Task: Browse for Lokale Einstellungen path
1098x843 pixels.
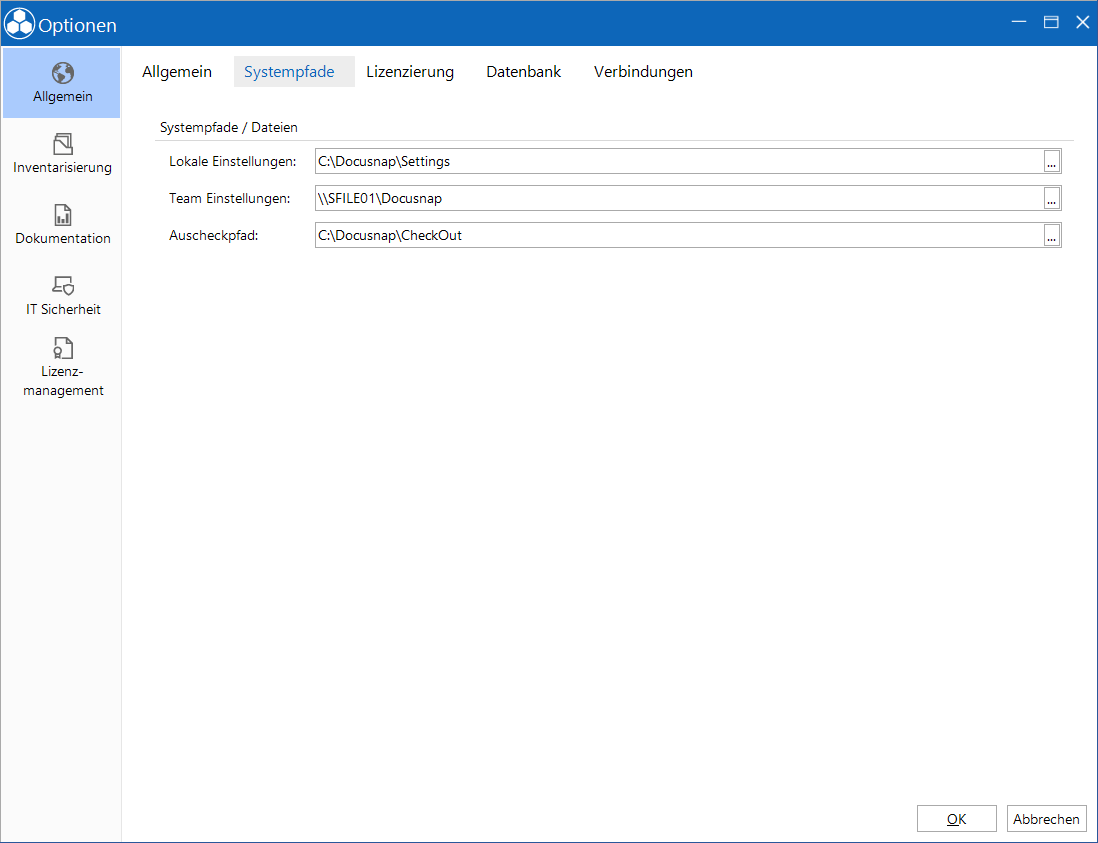Action: (x=1051, y=161)
